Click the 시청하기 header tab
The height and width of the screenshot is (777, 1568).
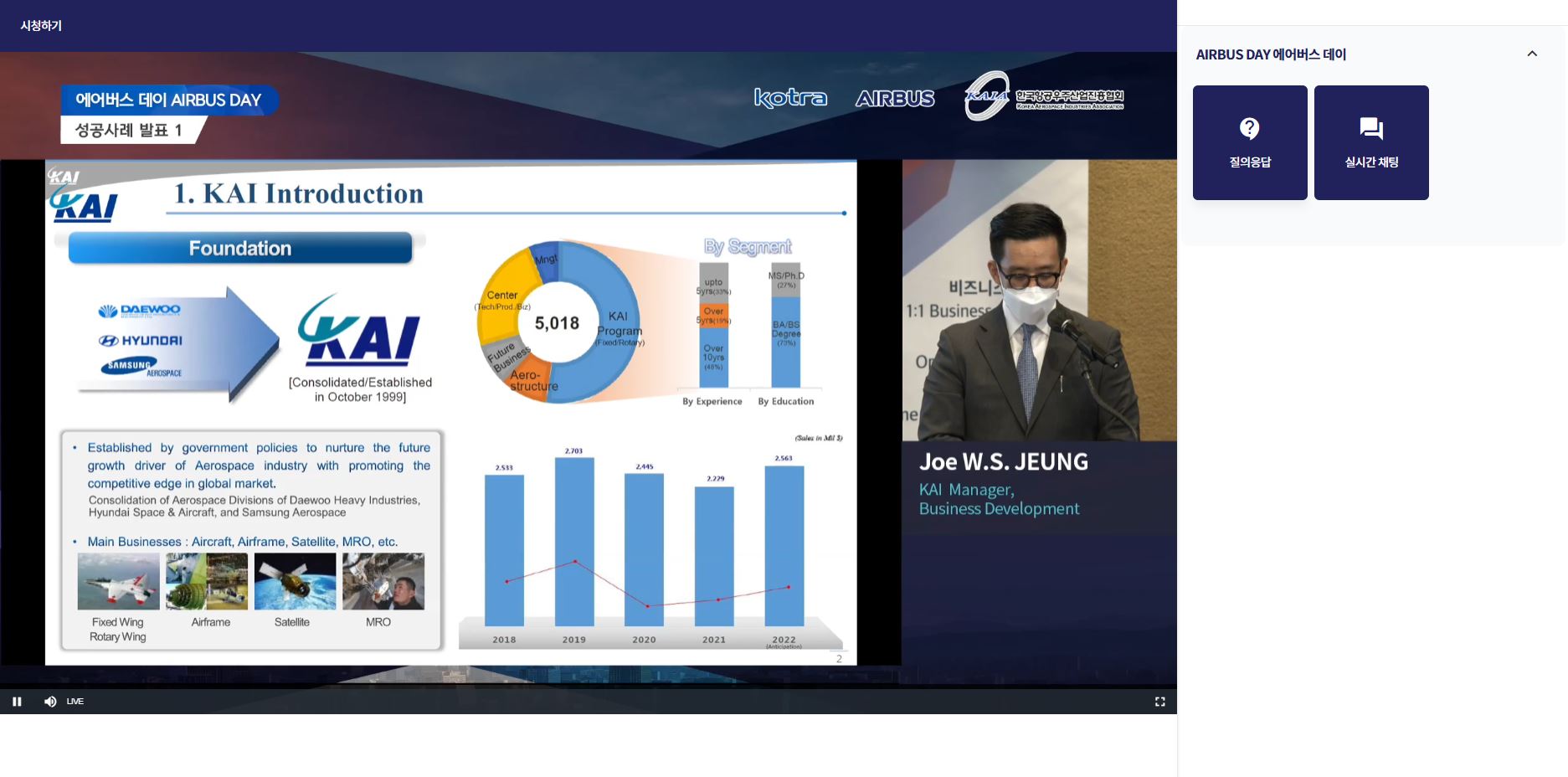coord(41,26)
